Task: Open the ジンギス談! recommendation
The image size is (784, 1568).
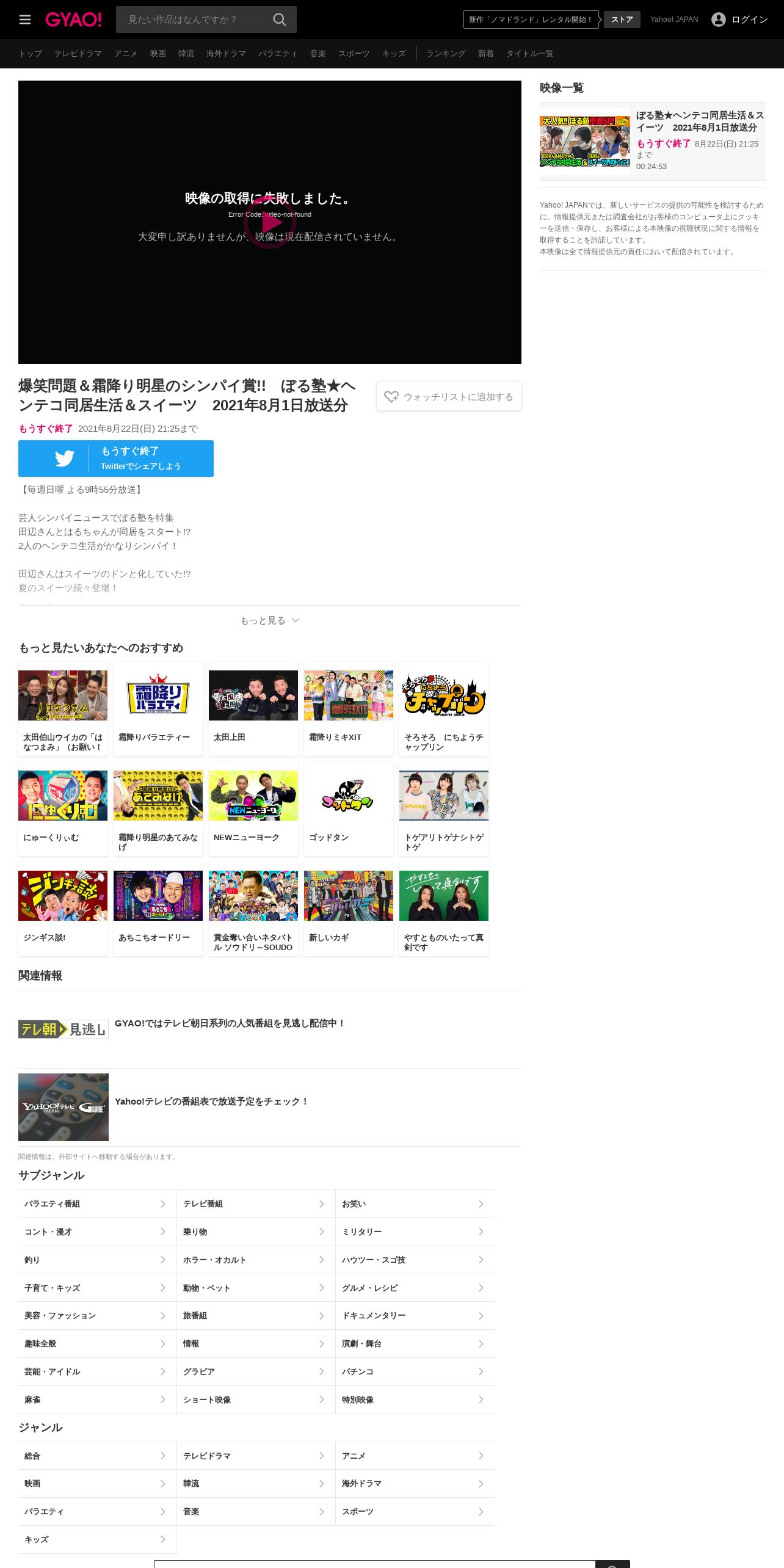Action: point(63,909)
